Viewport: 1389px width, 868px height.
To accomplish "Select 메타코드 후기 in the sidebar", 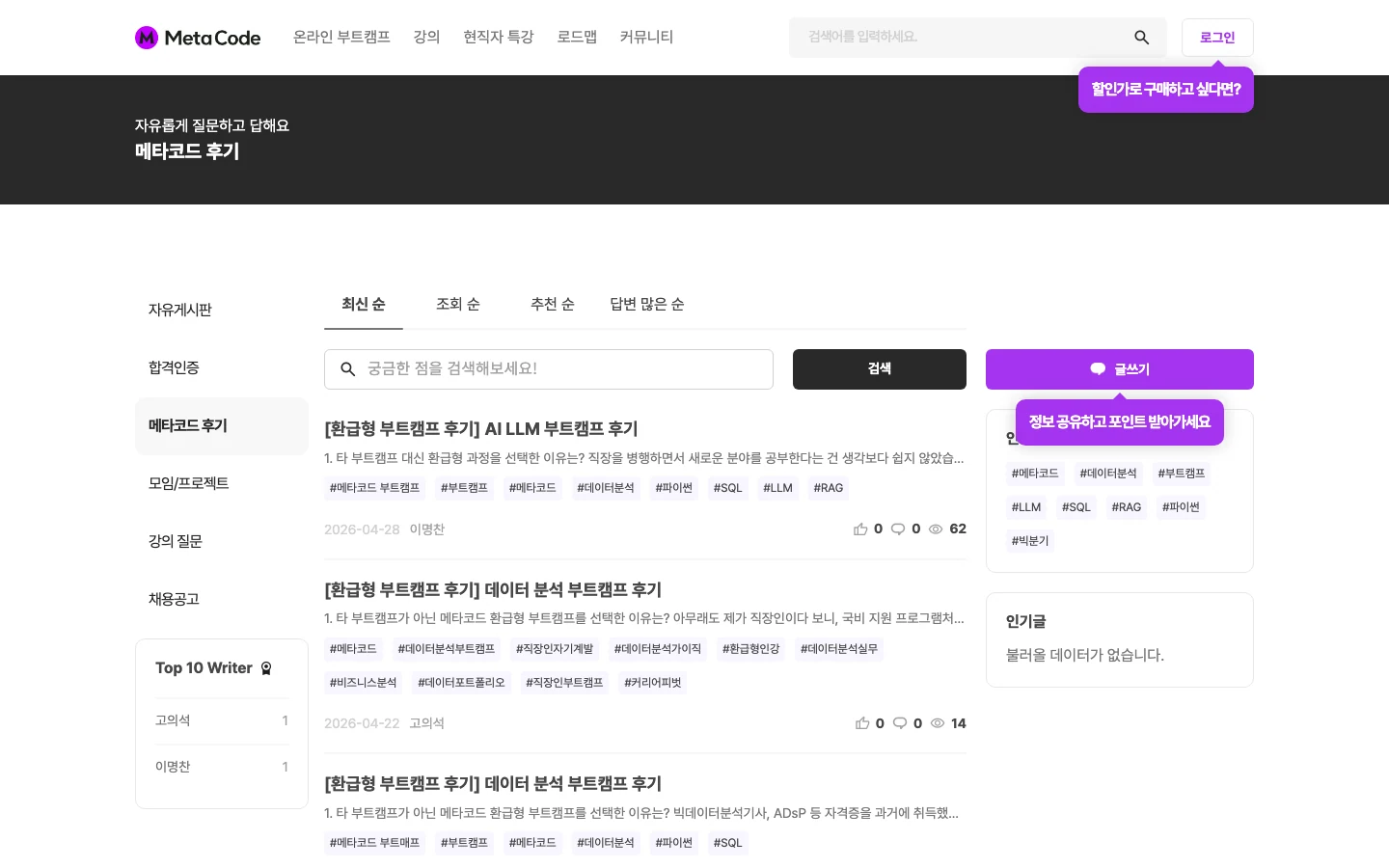I will click(222, 426).
